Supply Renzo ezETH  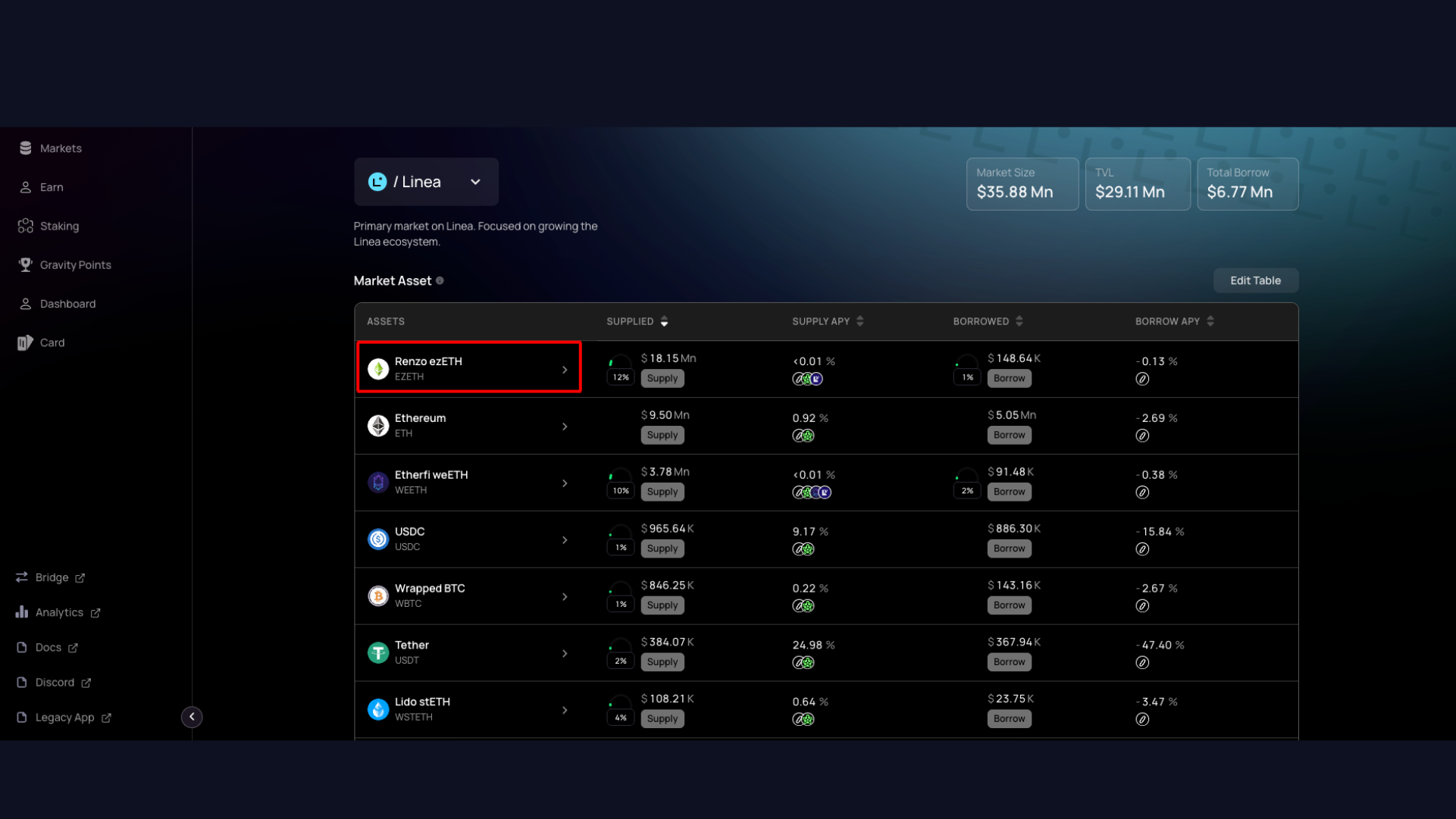(662, 378)
